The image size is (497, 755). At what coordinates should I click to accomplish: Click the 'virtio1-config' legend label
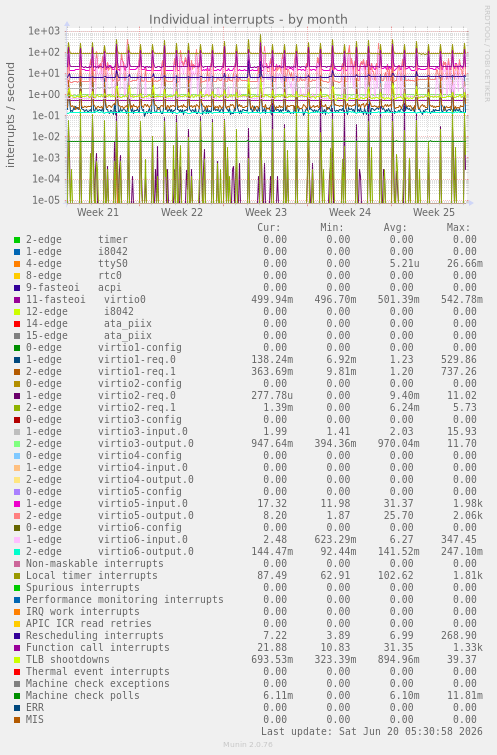pos(140,348)
